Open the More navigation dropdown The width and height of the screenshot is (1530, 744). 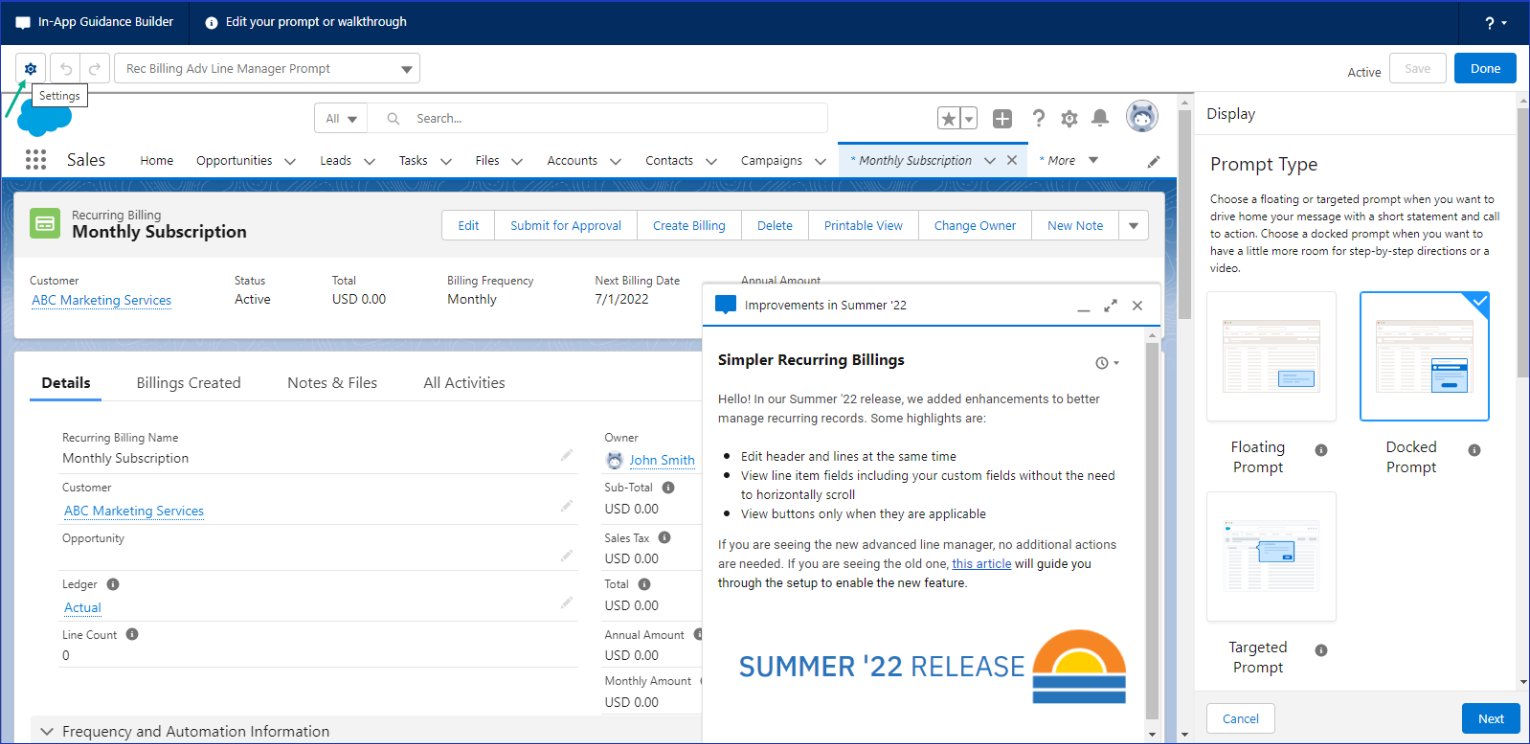(1069, 160)
